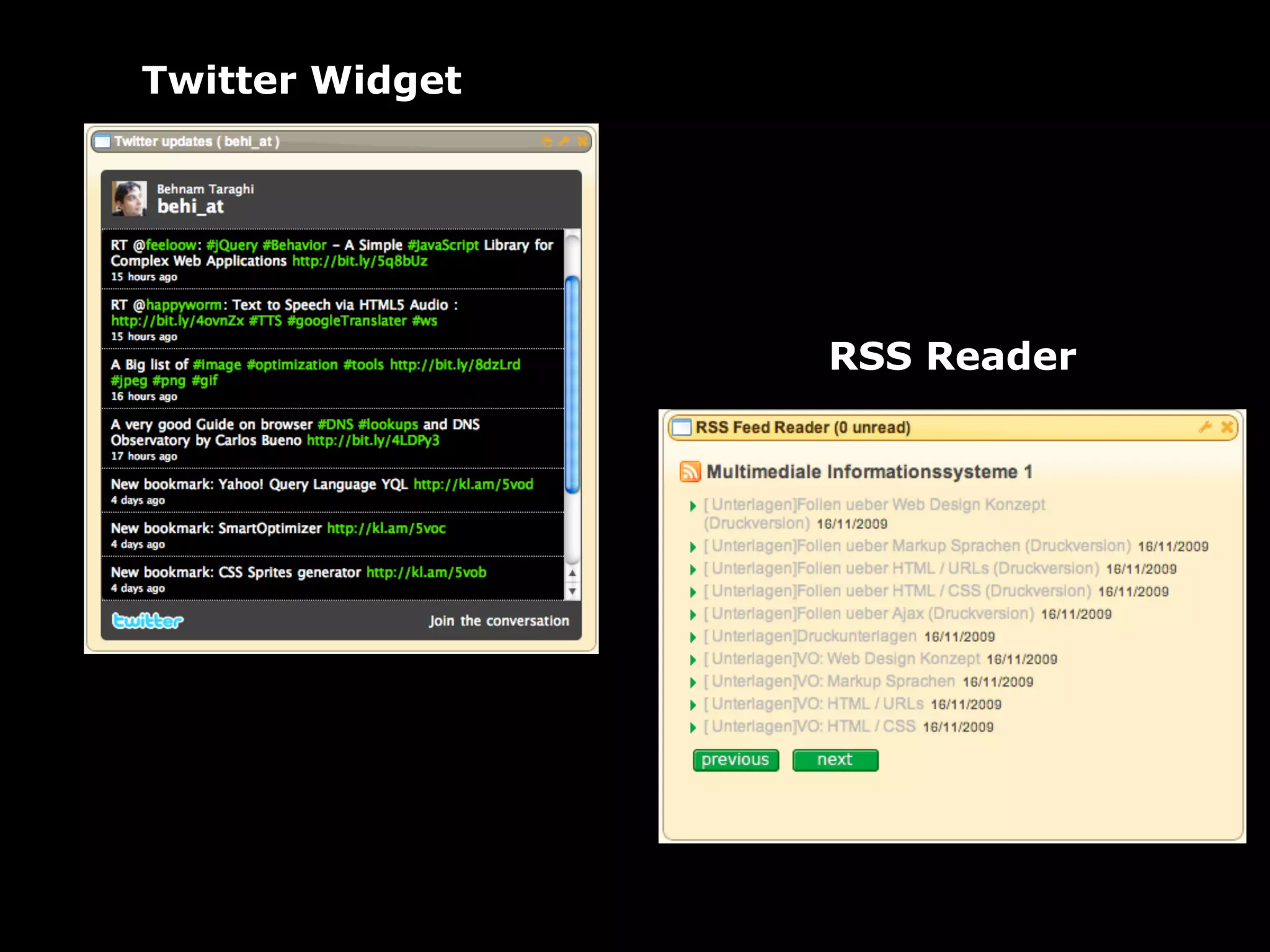Open feed item Folien ueber Ajax (Druckversion)
The width and height of the screenshot is (1270, 952).
869,614
